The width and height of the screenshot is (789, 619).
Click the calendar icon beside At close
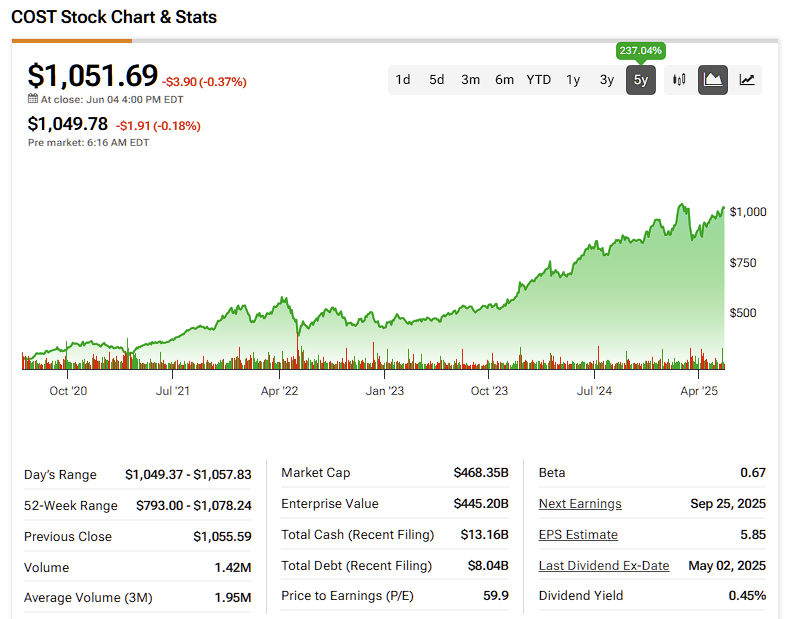33,99
